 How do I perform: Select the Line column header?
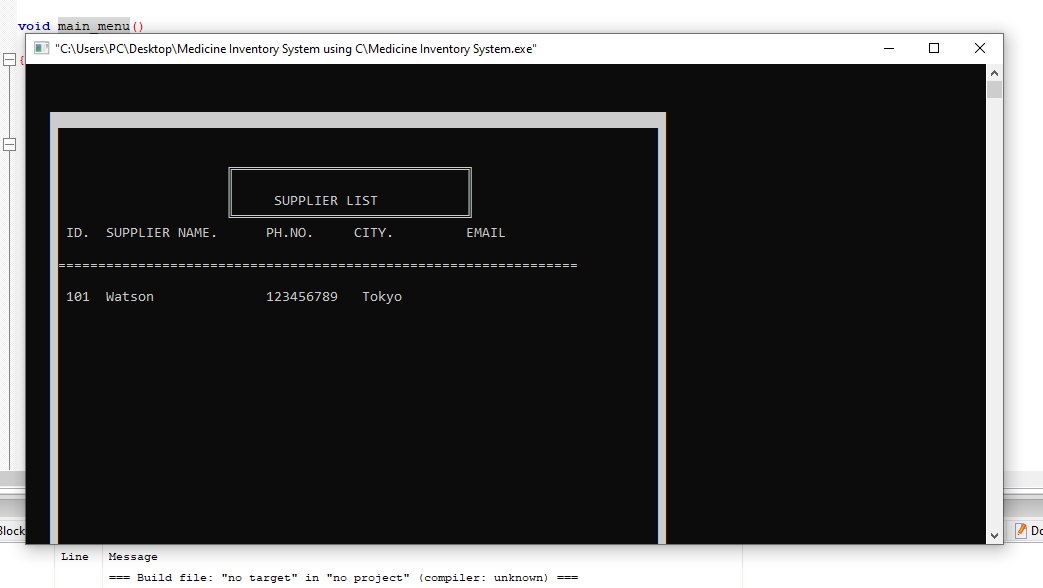tap(75, 557)
